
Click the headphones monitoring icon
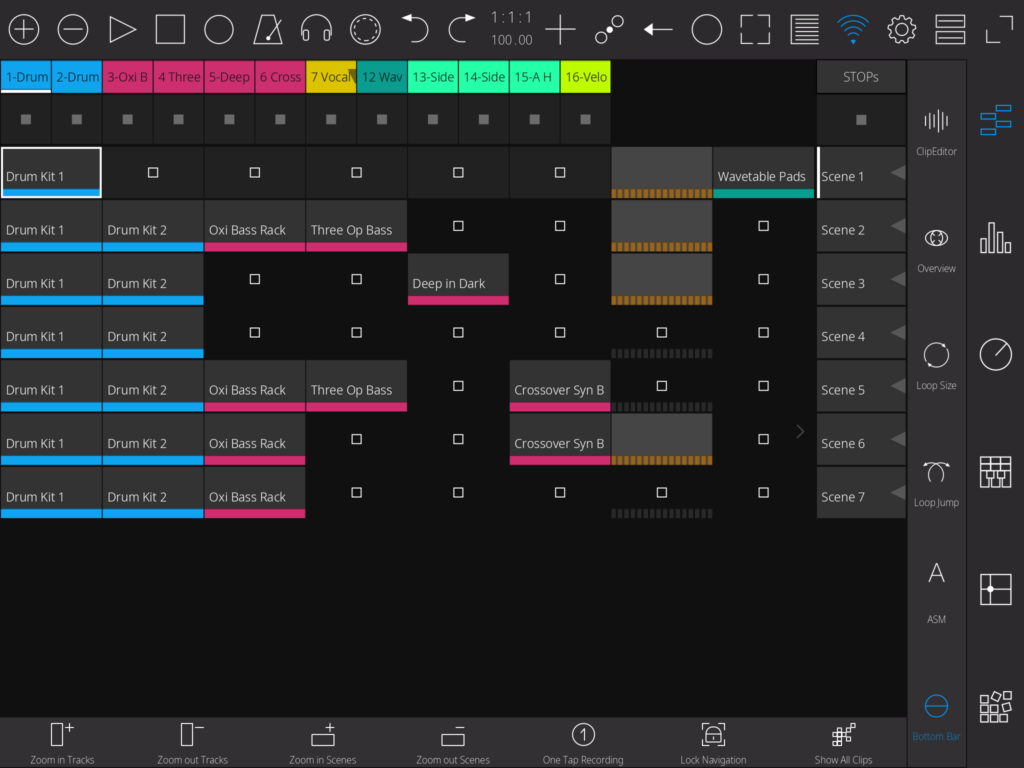(x=317, y=30)
